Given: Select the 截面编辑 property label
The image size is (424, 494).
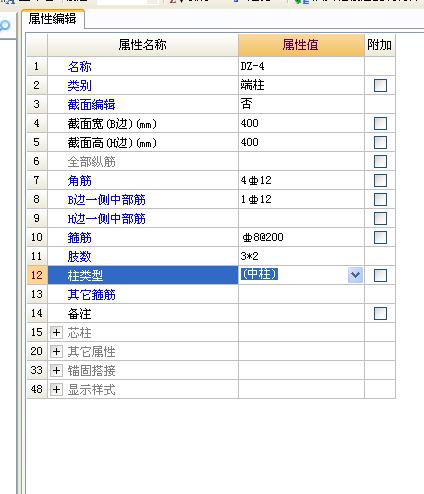Looking at the screenshot, I should [x=91, y=105].
